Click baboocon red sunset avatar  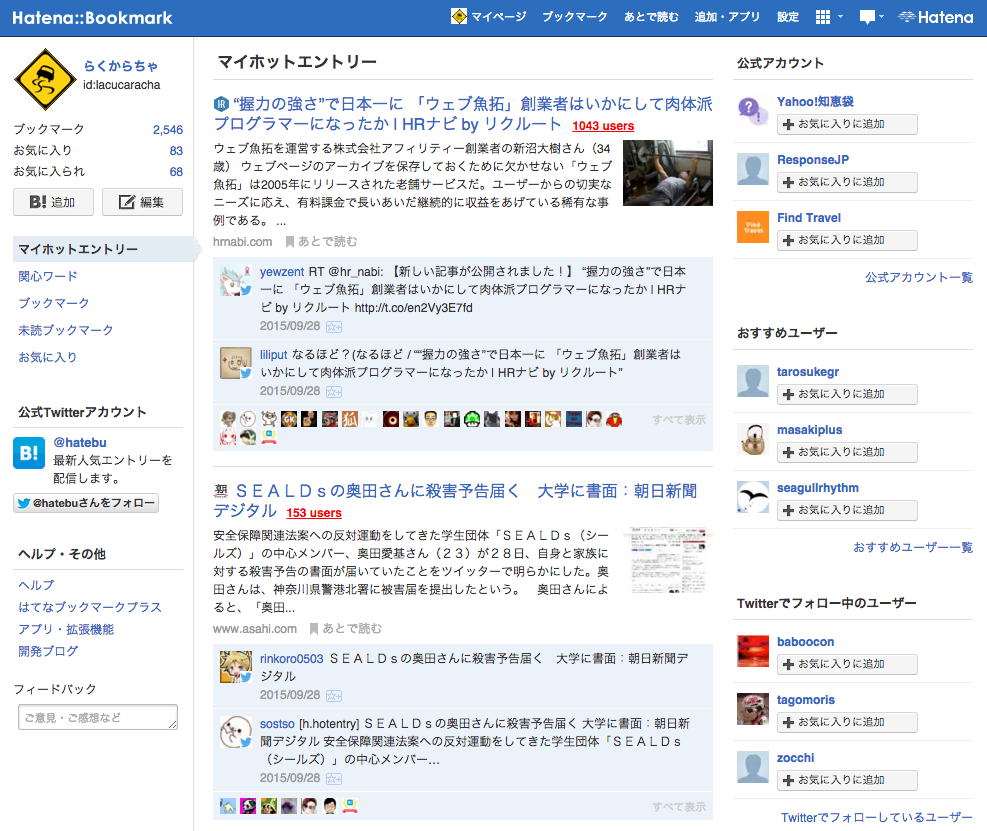tap(753, 651)
